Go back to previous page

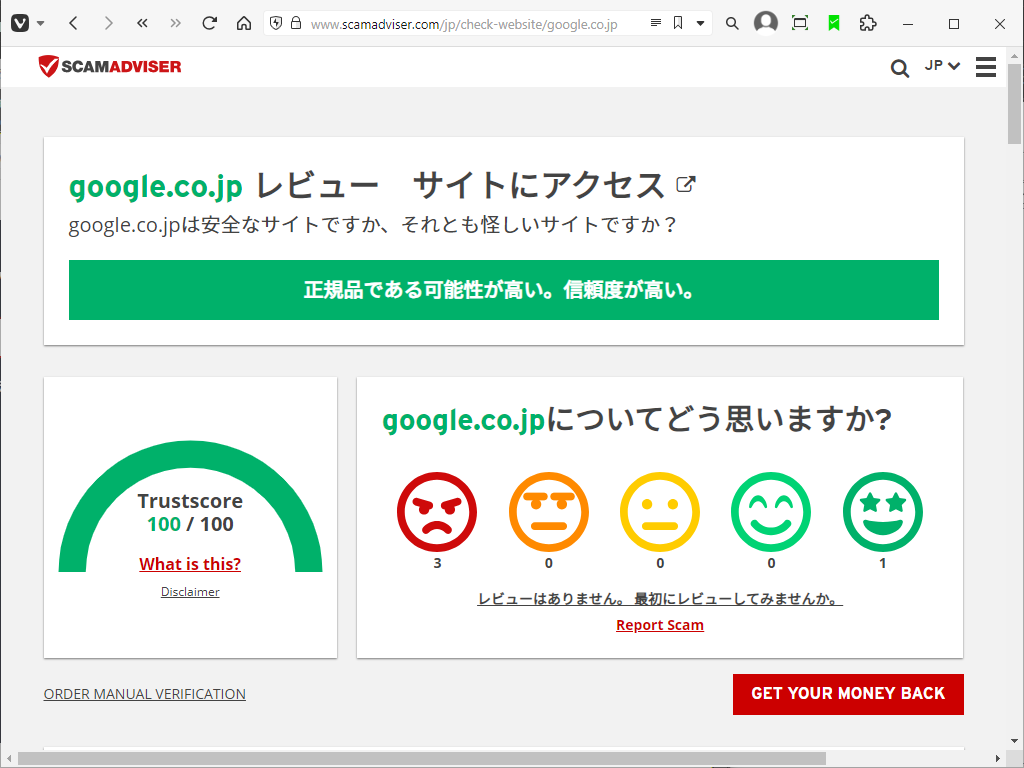[73, 24]
